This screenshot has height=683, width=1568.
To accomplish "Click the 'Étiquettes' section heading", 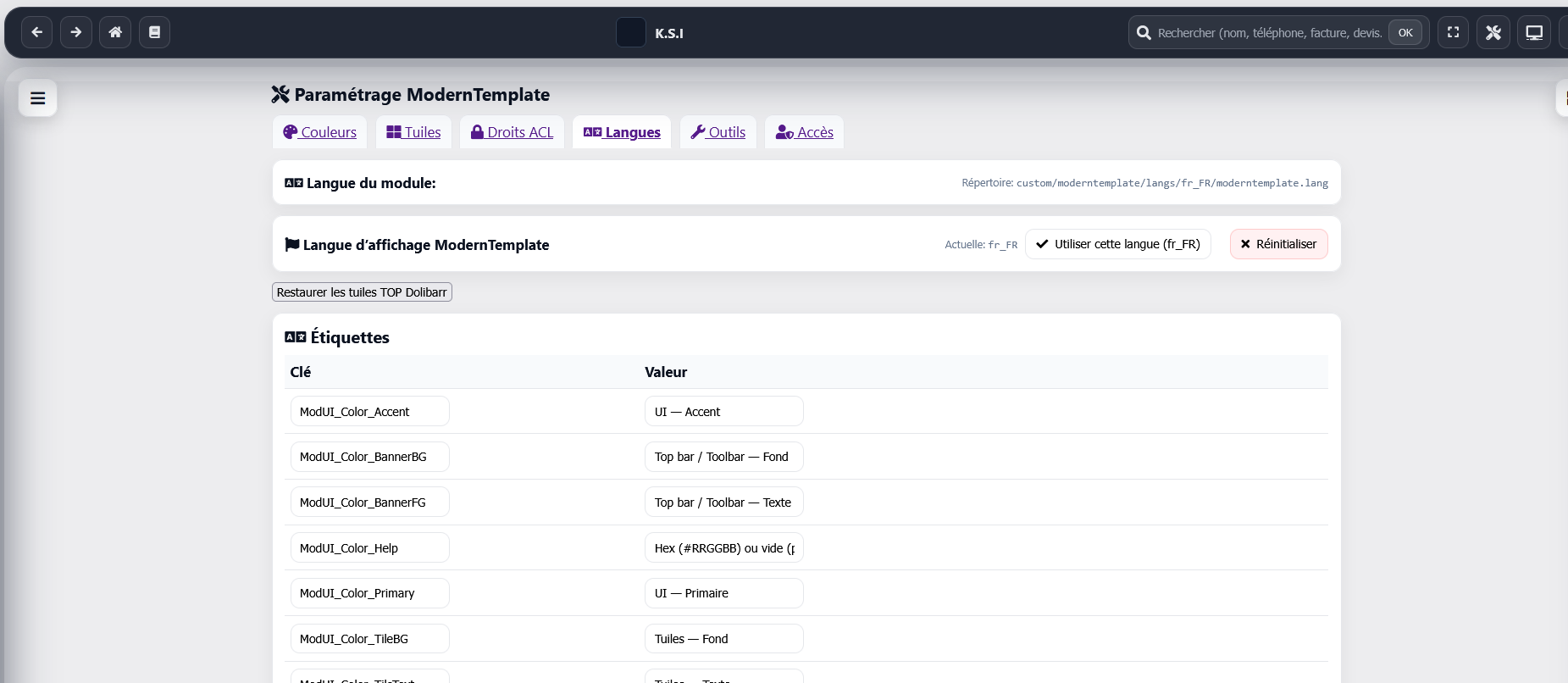I will (x=338, y=337).
